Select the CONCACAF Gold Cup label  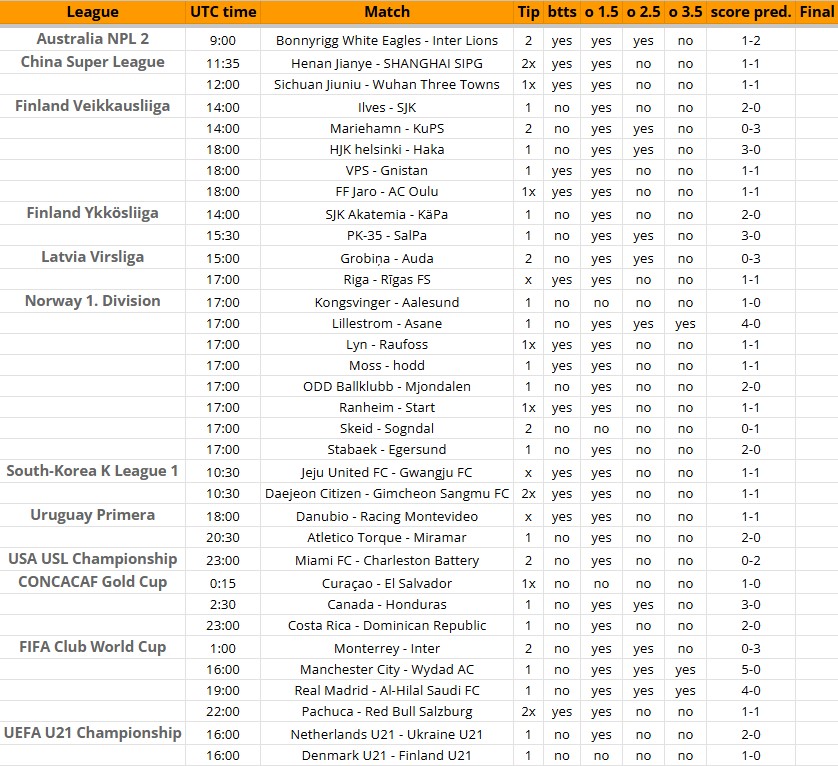click(x=92, y=582)
